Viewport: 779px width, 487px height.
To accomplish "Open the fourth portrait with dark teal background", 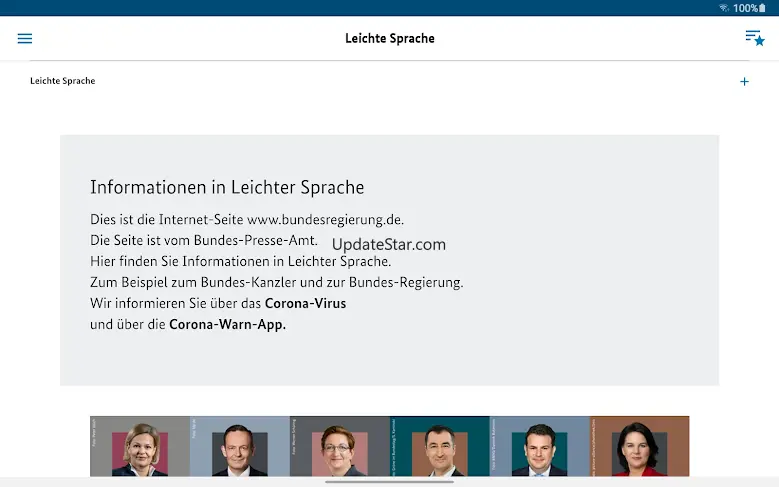I will (440, 446).
